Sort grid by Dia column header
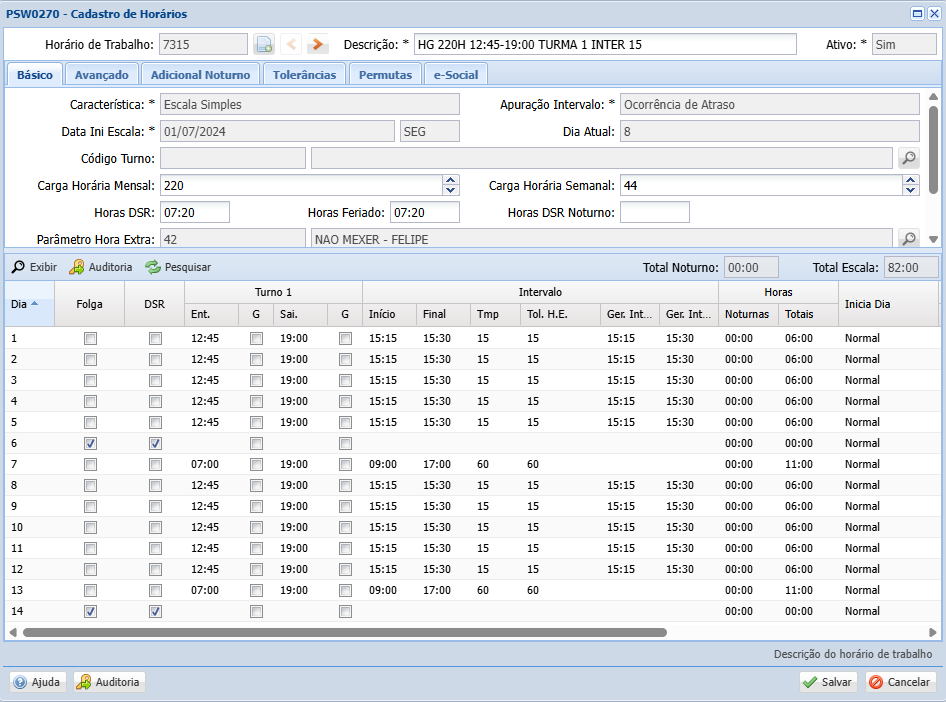The width and height of the screenshot is (946, 702). coord(30,304)
